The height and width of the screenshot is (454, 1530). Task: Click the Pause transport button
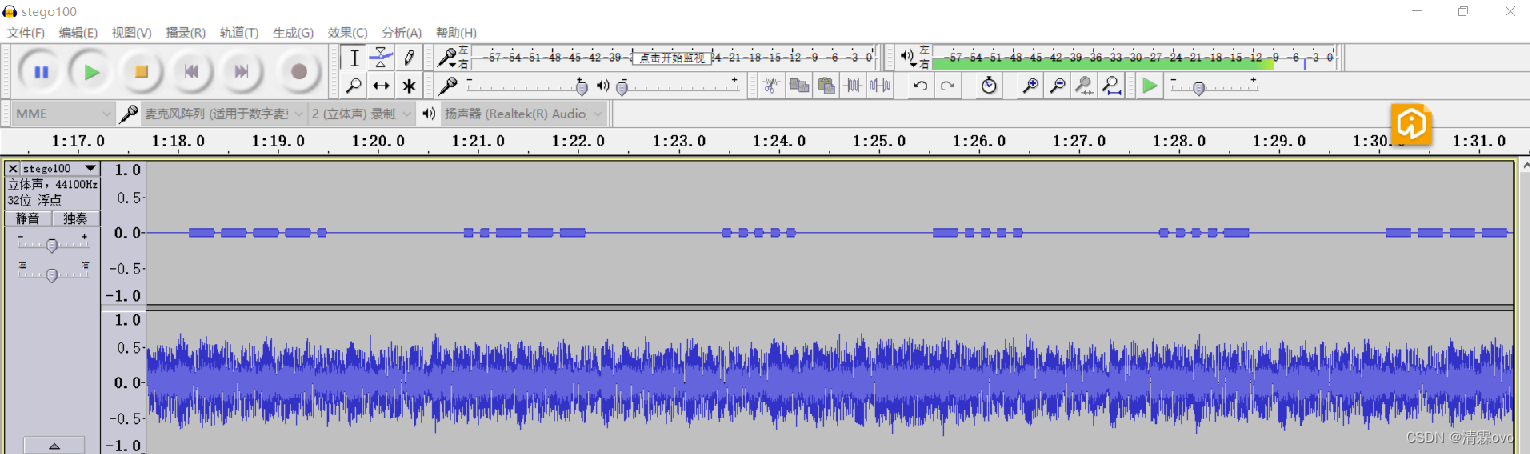(41, 72)
